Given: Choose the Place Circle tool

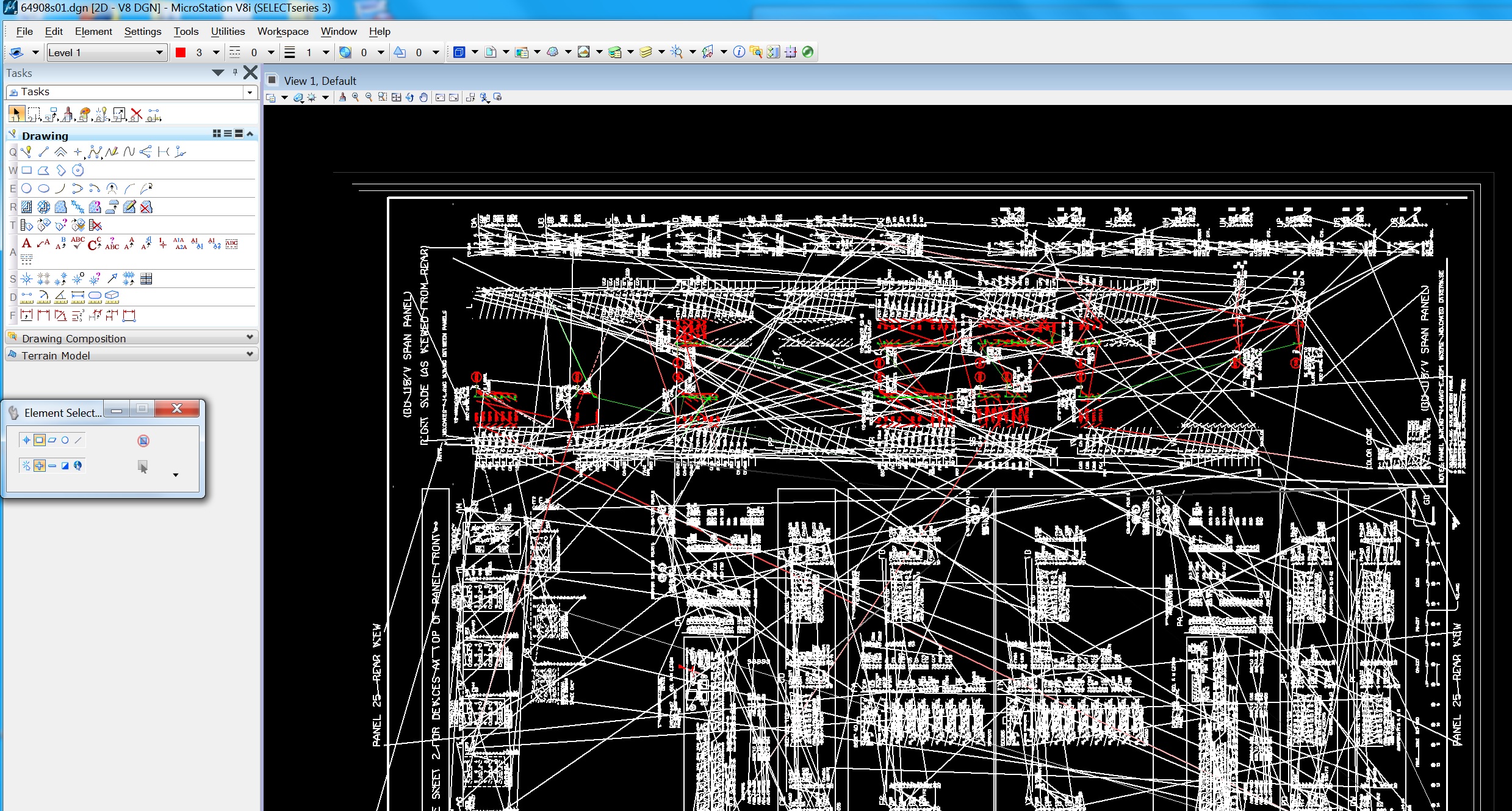Looking at the screenshot, I should pyautogui.click(x=26, y=189).
